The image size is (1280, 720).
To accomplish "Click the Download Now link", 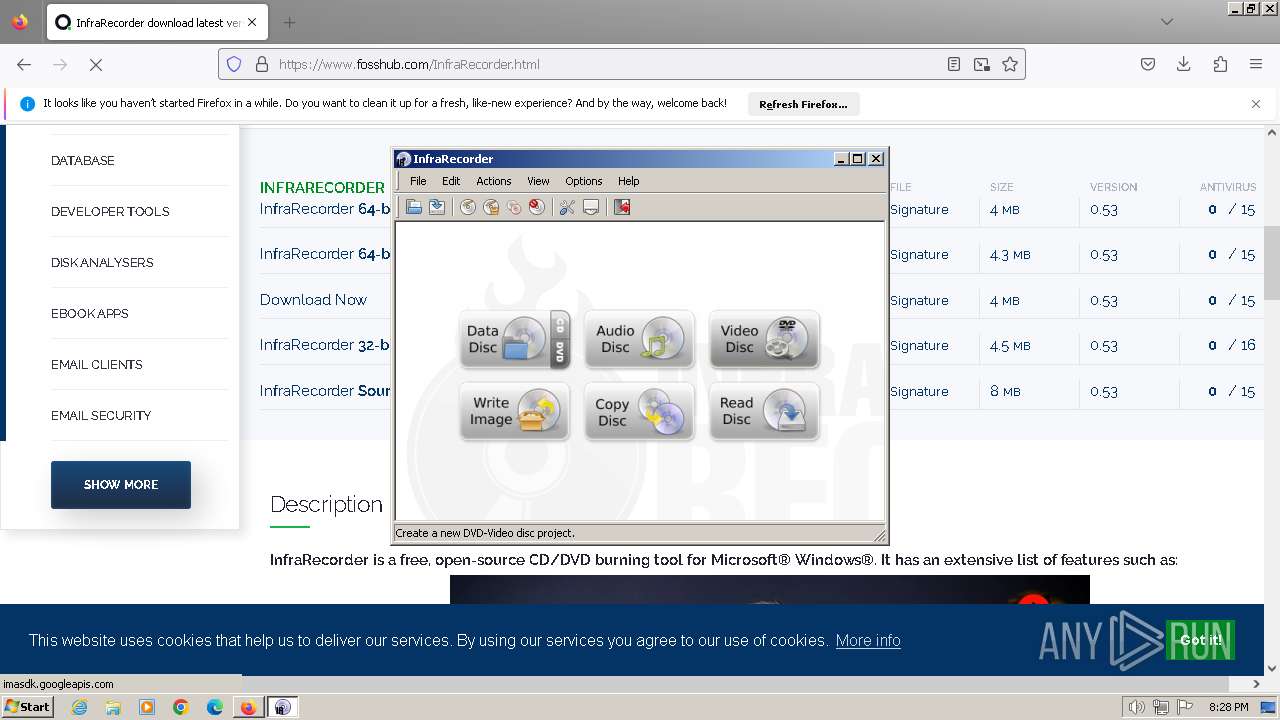I will point(313,299).
